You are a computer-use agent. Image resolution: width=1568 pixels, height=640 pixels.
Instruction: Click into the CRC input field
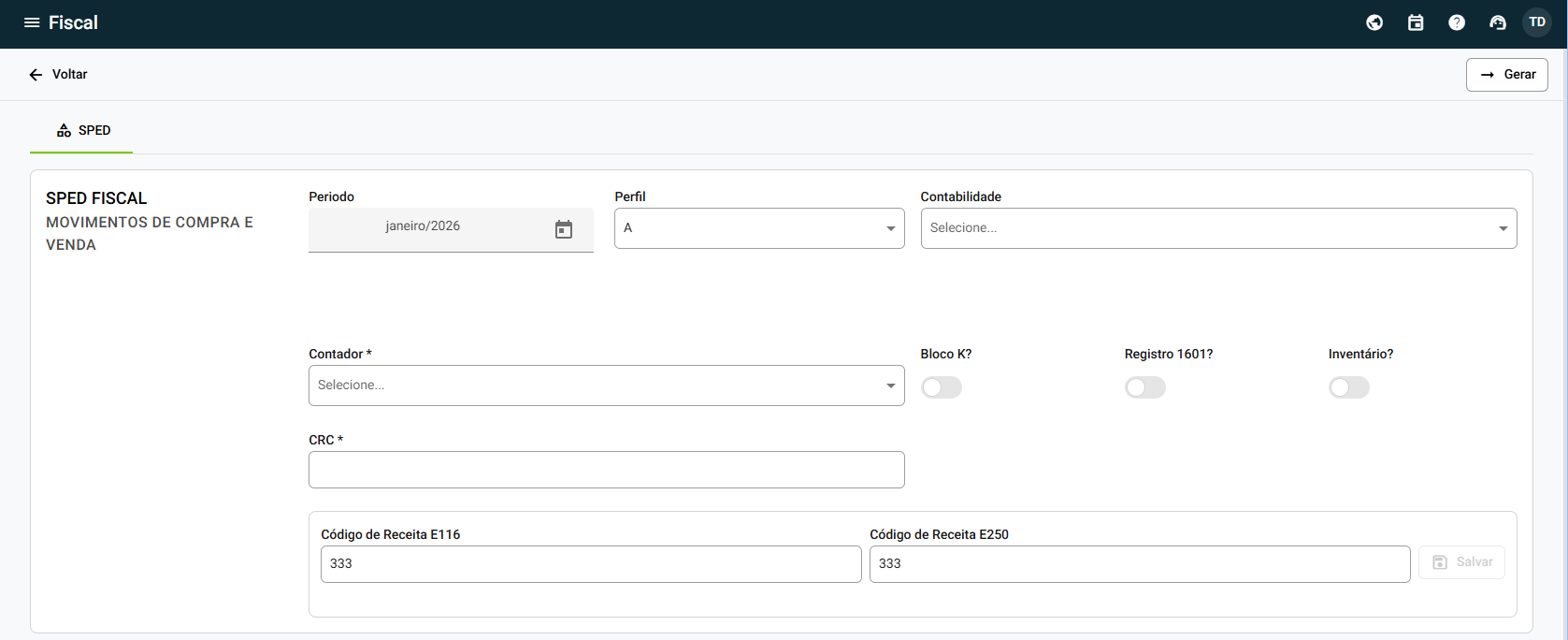coord(606,470)
